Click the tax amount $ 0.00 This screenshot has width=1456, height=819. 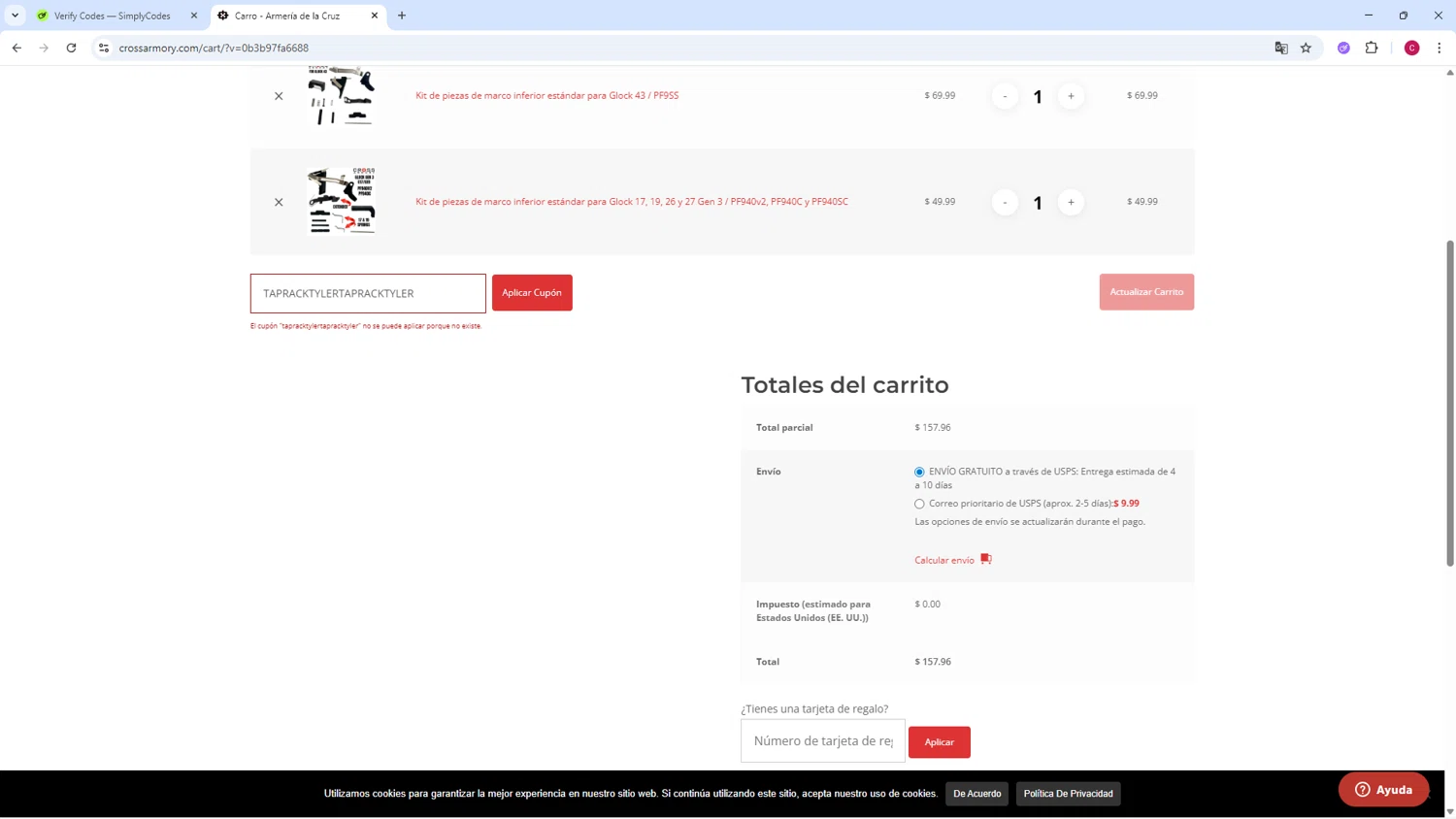click(x=927, y=605)
